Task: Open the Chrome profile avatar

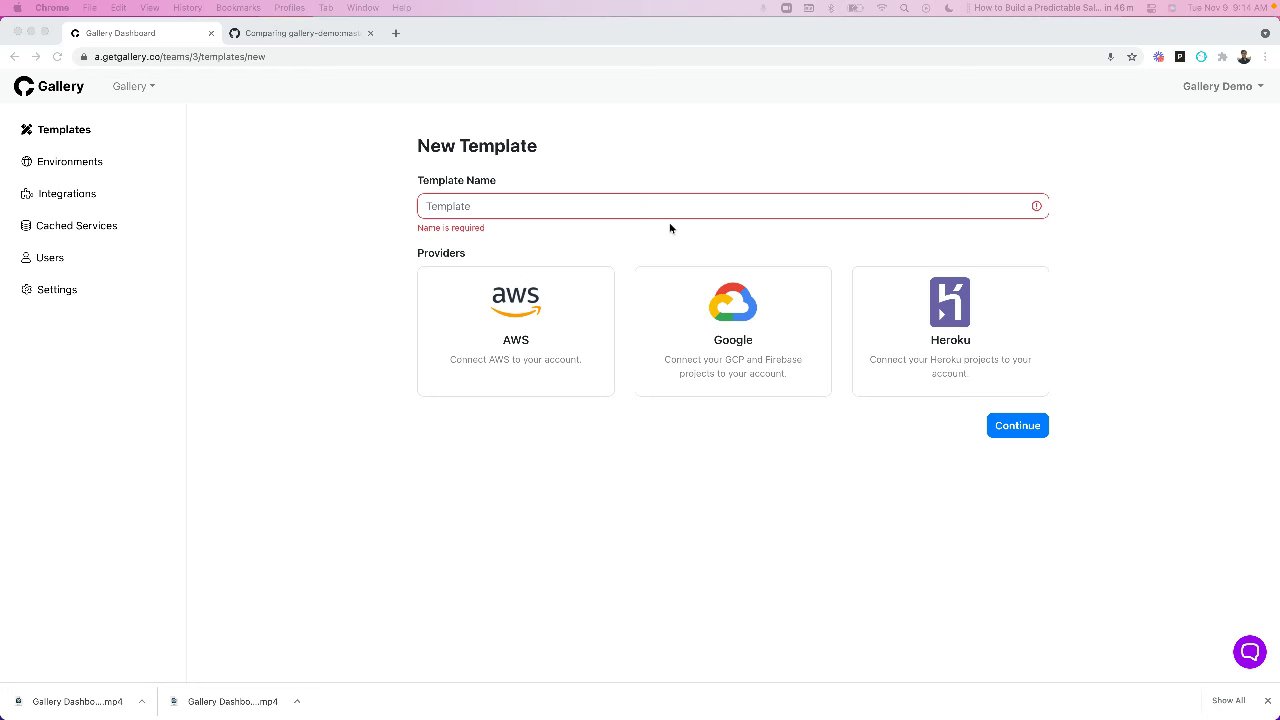Action: [1244, 57]
